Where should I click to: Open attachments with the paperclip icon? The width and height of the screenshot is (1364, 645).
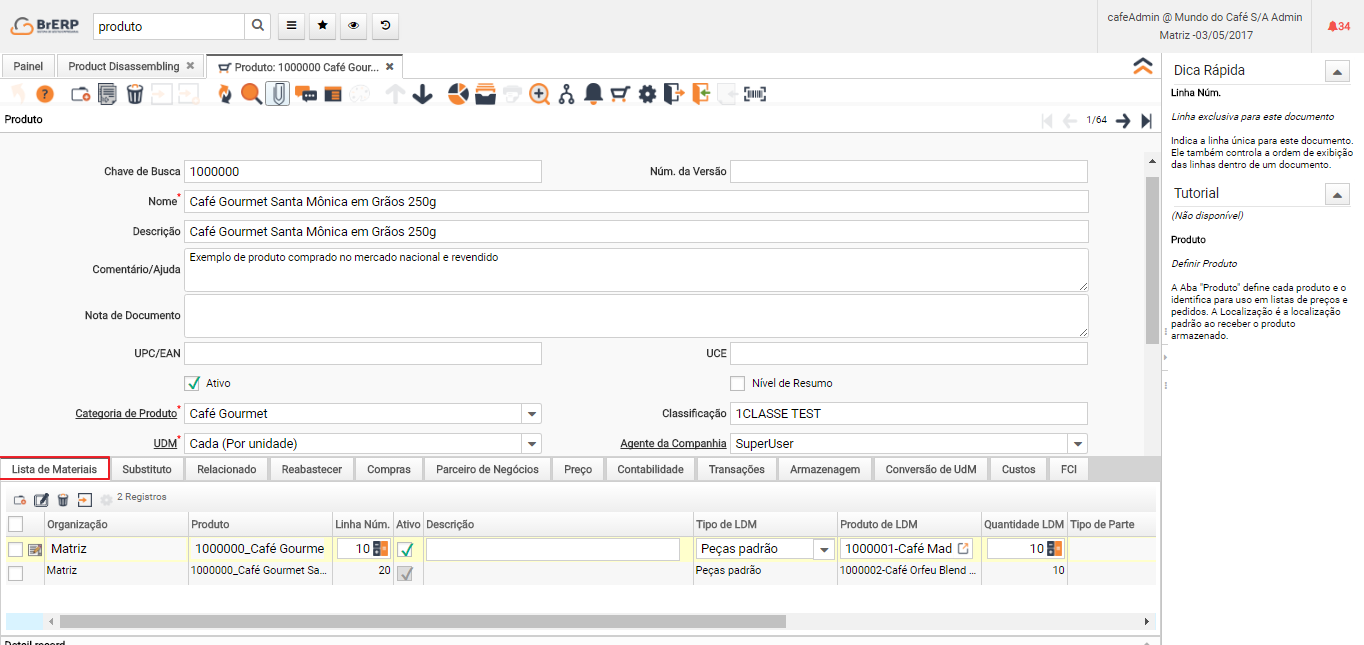tap(278, 94)
